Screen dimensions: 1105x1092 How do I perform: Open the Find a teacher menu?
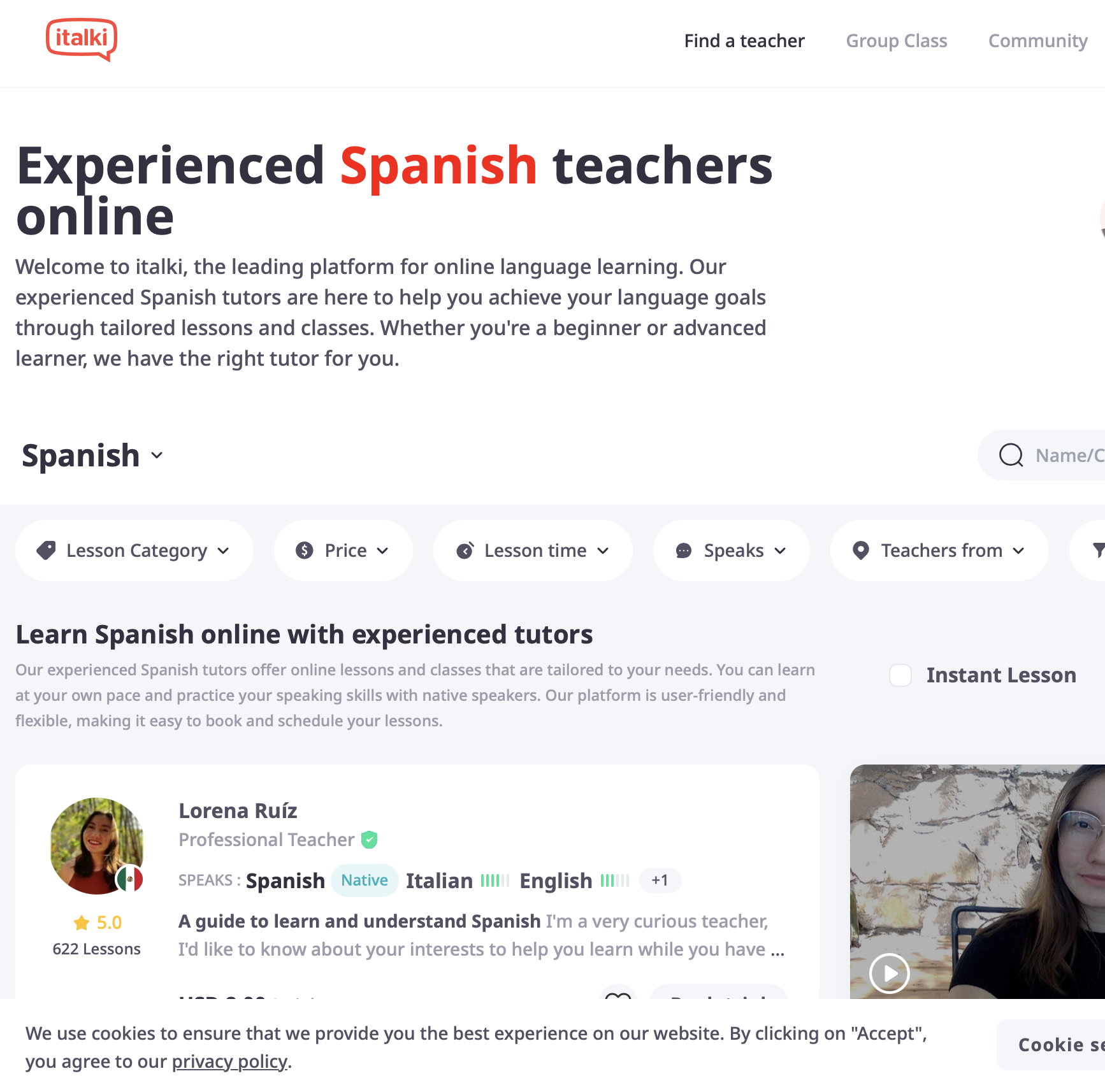[x=744, y=41]
